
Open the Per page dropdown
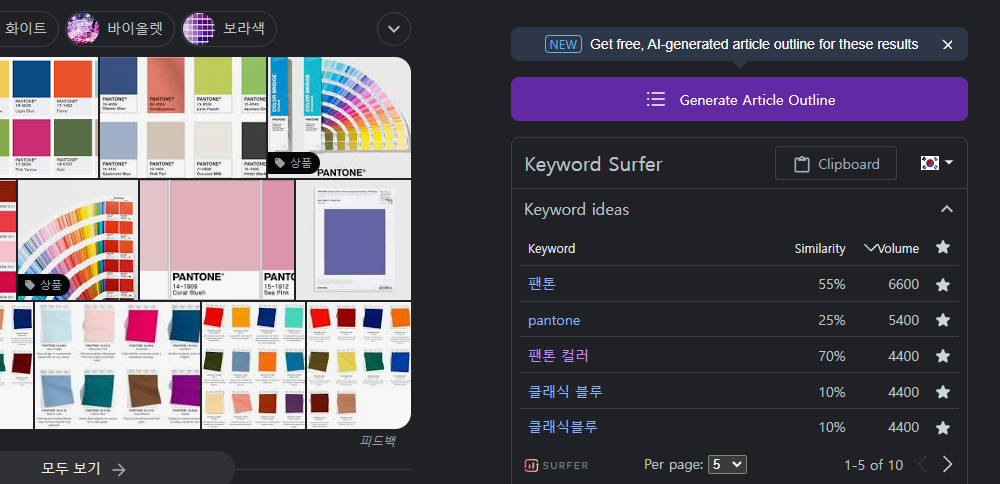(x=727, y=464)
